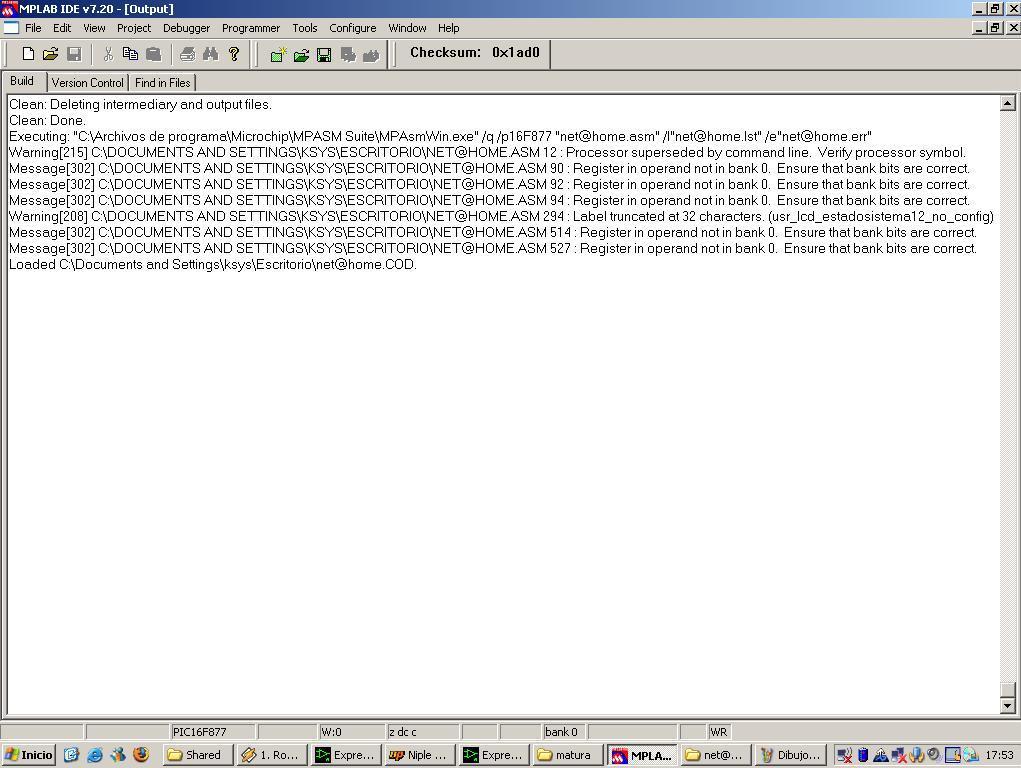Click the Build Options icon
The width and height of the screenshot is (1021, 768).
pos(348,55)
